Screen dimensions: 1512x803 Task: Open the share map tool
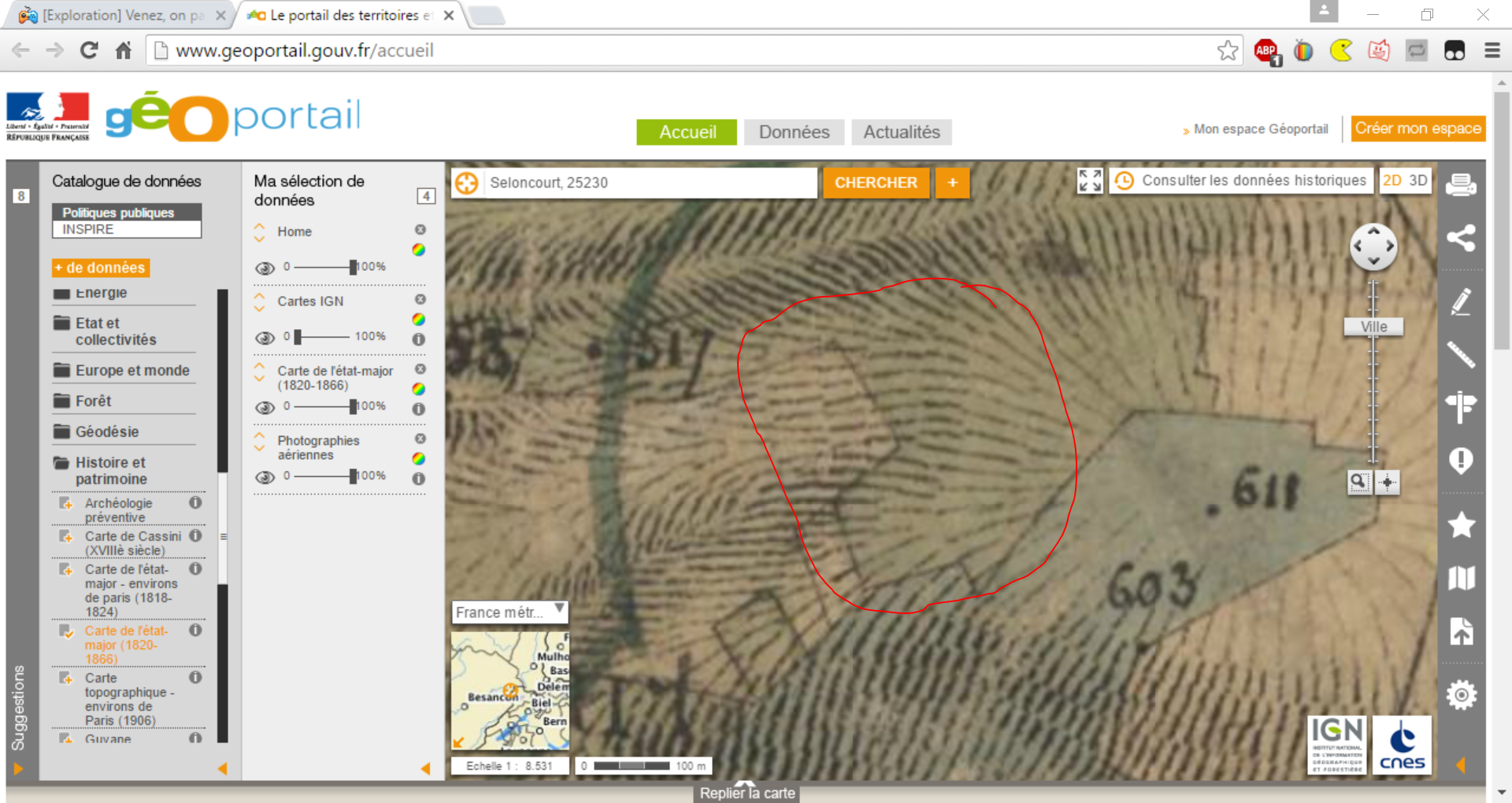pos(1461,238)
